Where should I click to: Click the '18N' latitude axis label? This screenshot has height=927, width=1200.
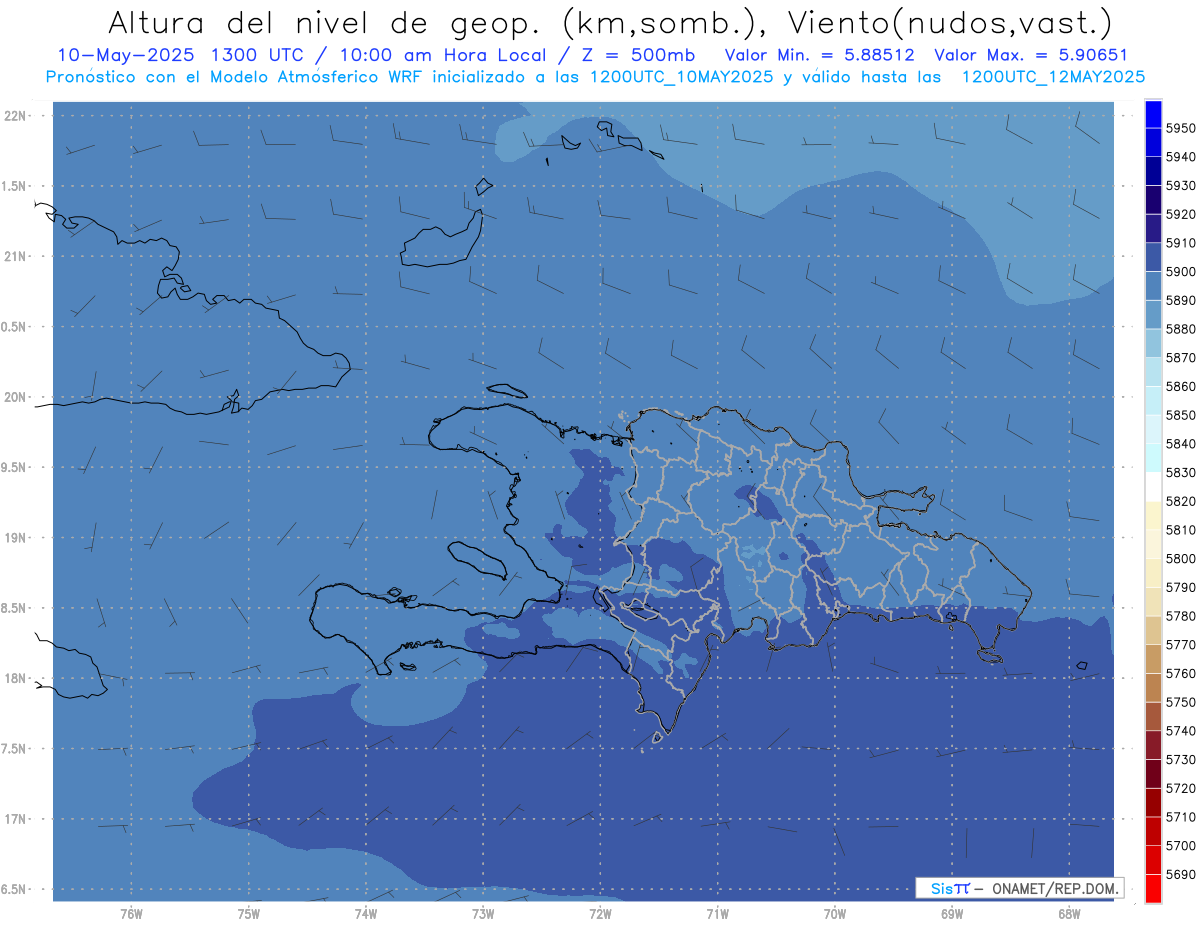15,679
